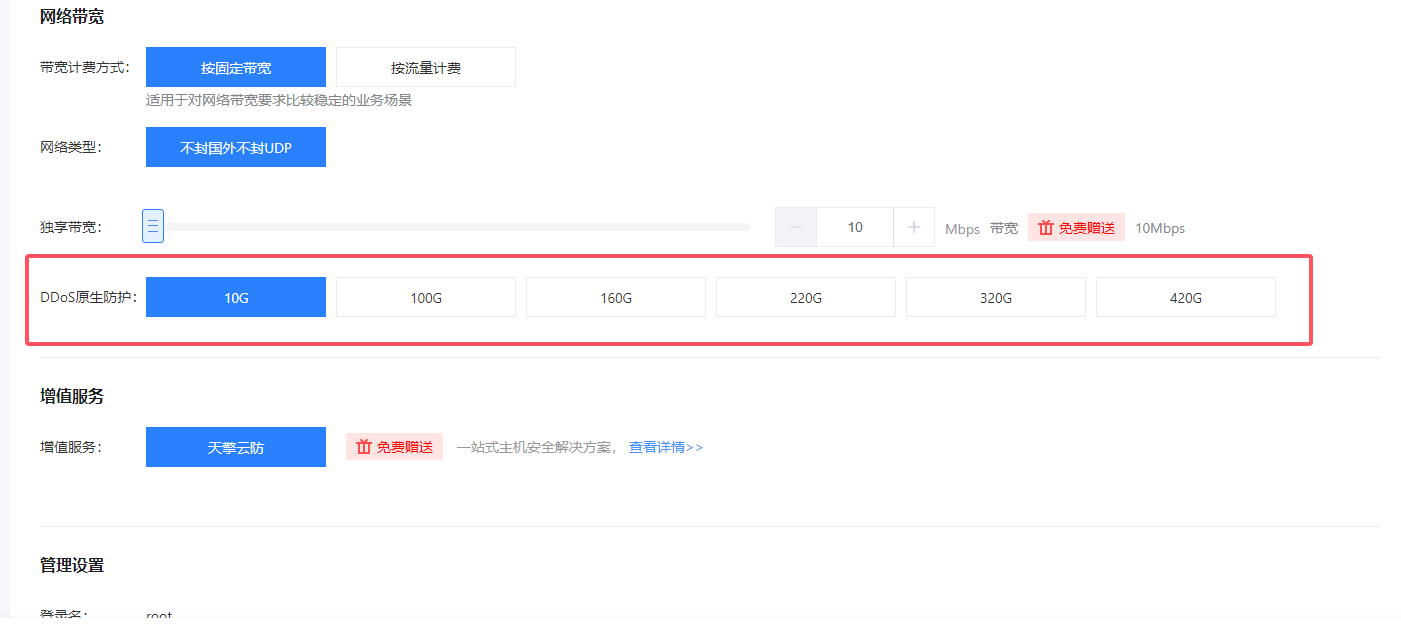Click the 独享带宽 slider handle
The width and height of the screenshot is (1401, 632).
coord(153,227)
